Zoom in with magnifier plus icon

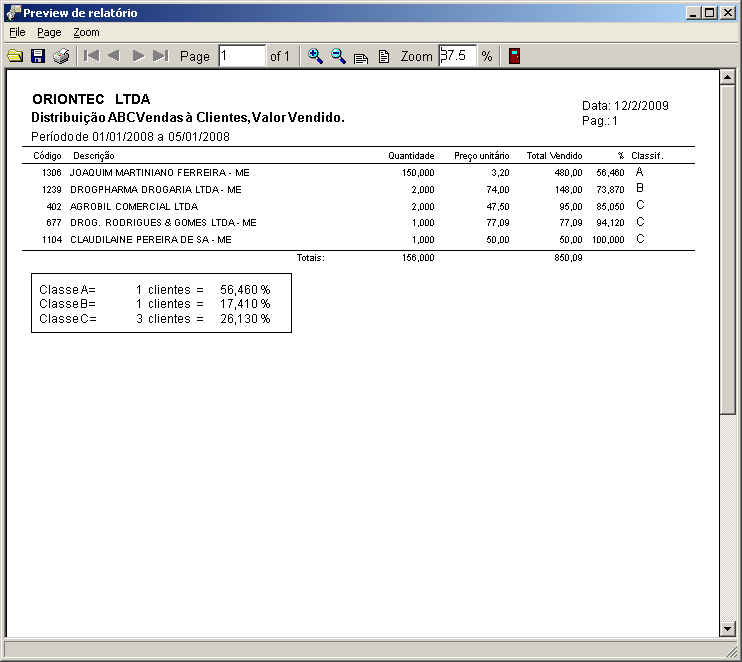pyautogui.click(x=315, y=56)
